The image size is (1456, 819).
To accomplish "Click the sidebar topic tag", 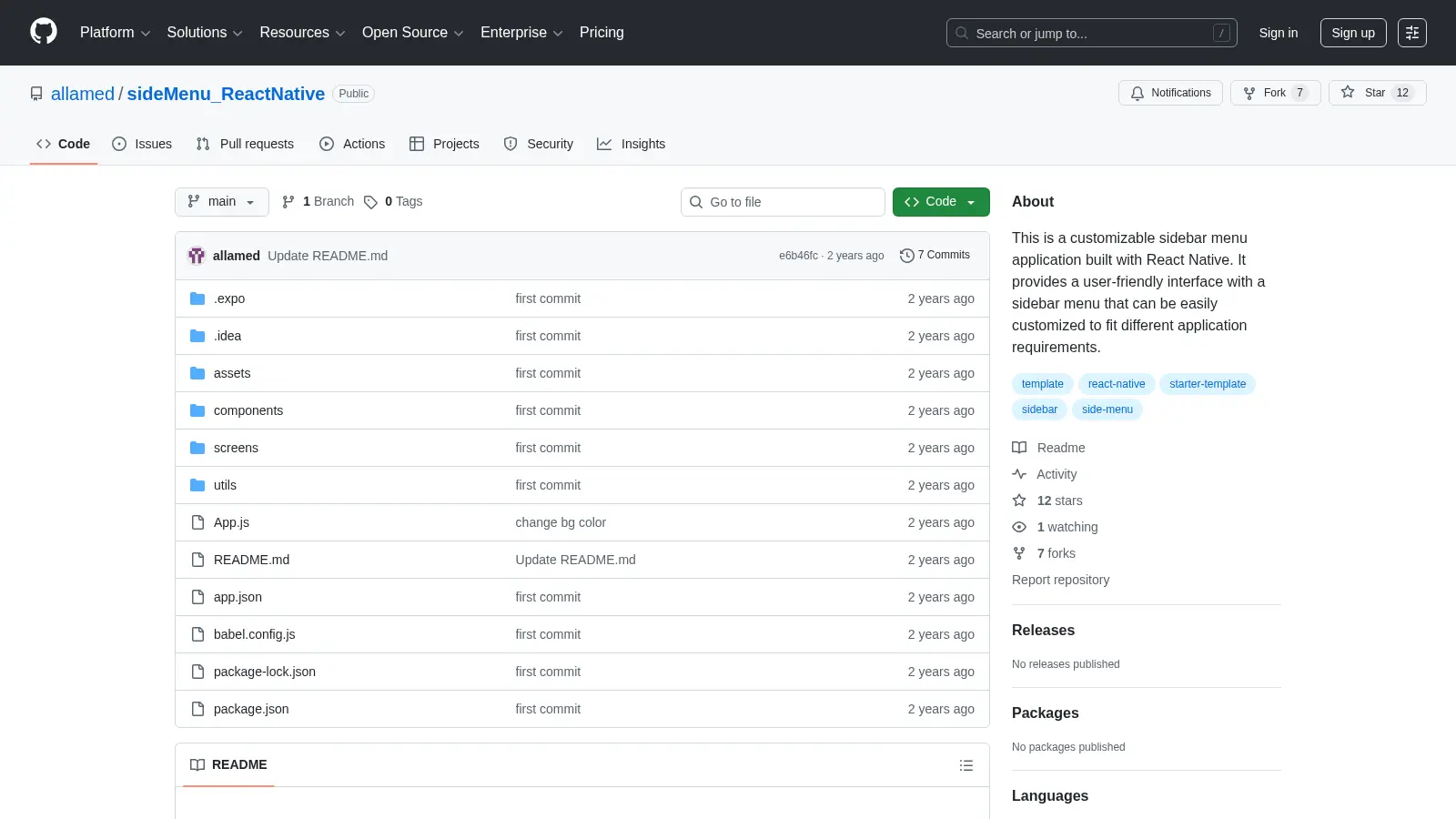I will [1039, 409].
